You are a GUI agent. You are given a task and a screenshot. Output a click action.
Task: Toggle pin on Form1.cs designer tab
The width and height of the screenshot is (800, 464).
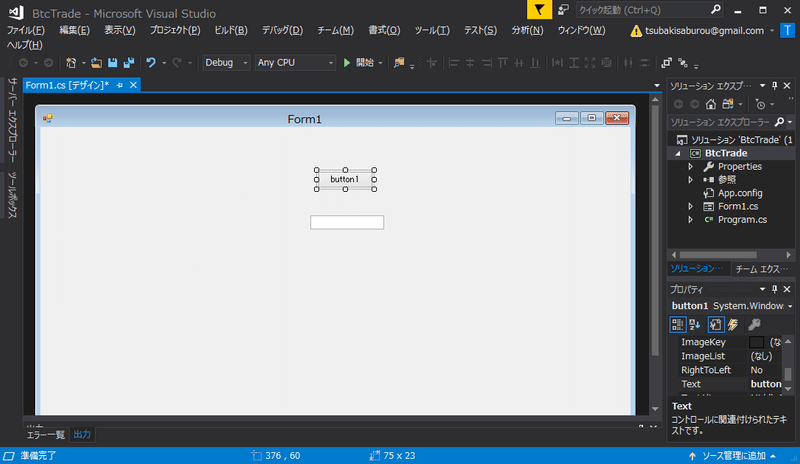pyautogui.click(x=120, y=85)
